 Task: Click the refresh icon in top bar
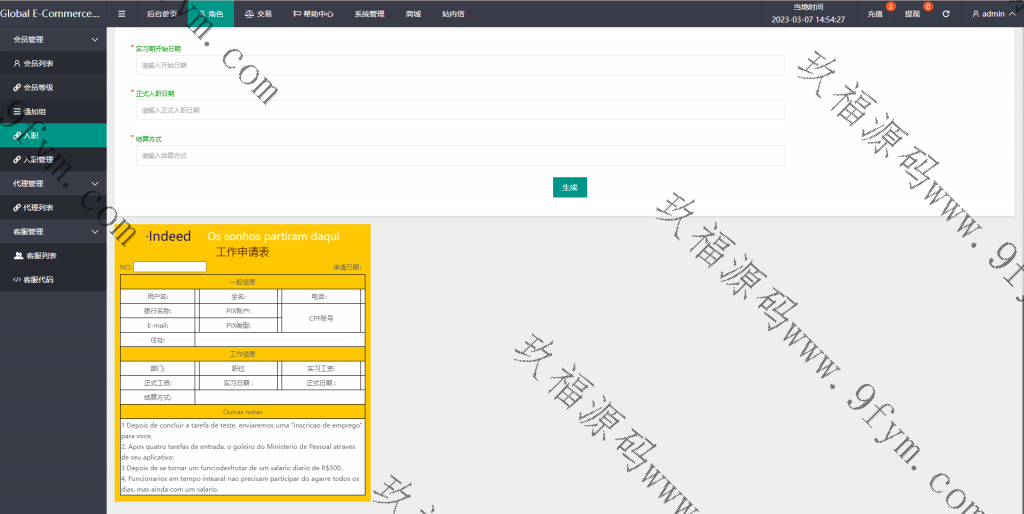[x=946, y=14]
